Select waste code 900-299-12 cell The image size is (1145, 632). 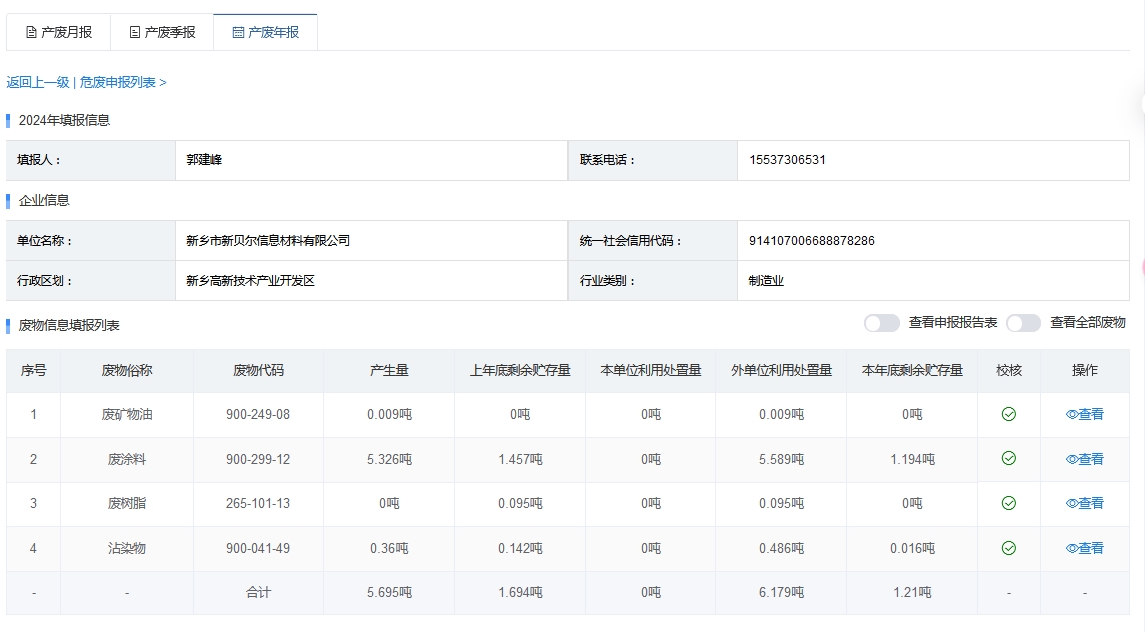[258, 459]
